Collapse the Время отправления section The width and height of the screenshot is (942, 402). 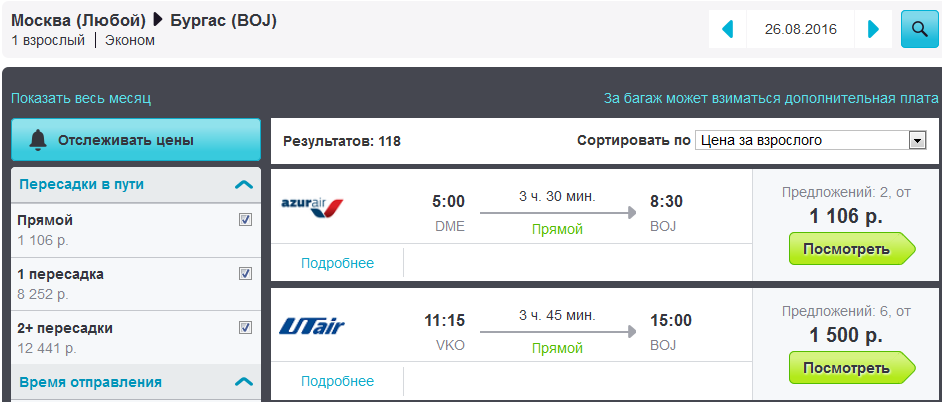point(244,382)
